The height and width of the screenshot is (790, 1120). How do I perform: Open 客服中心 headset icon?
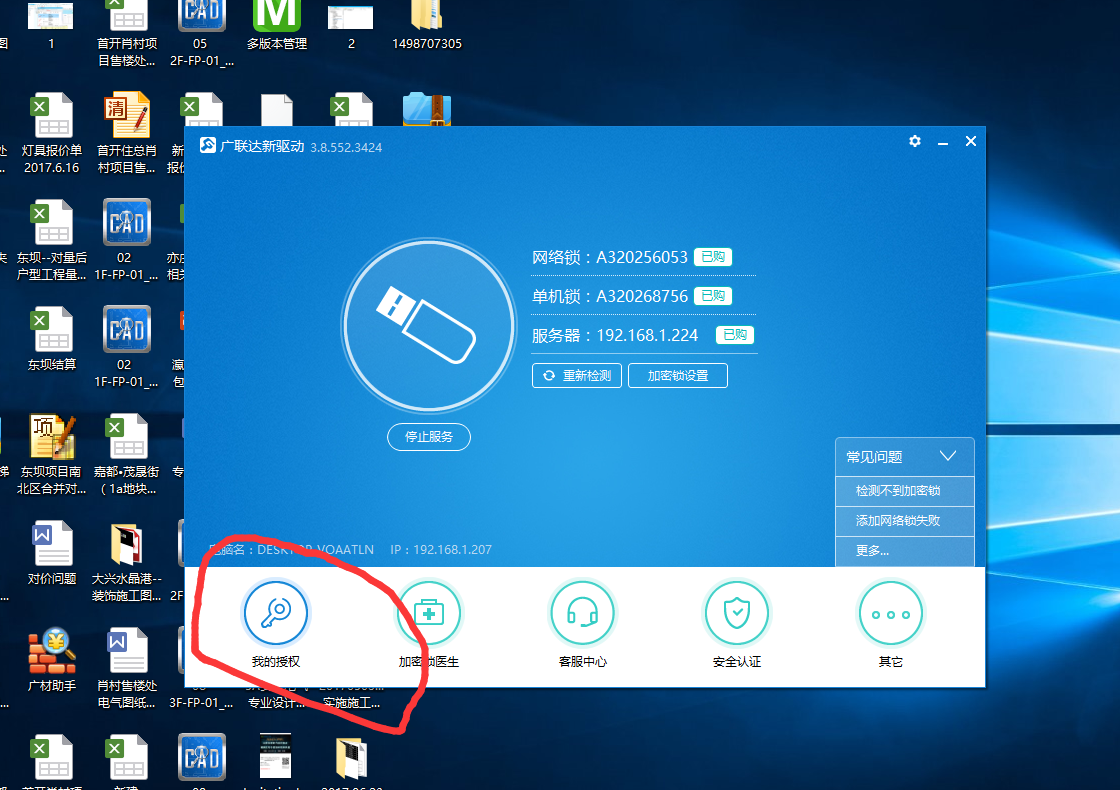pos(583,613)
